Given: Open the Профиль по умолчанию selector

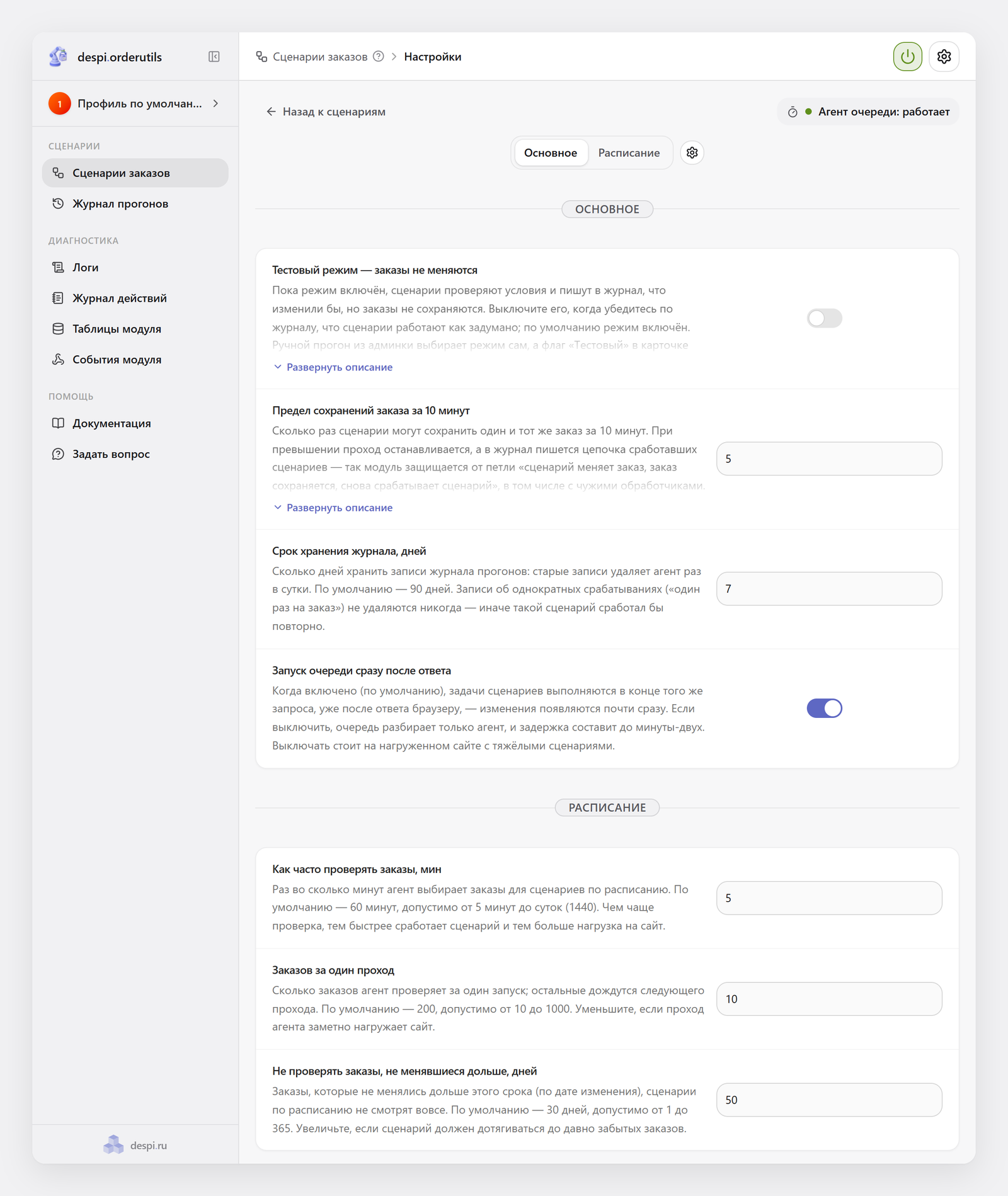Looking at the screenshot, I should tap(135, 103).
